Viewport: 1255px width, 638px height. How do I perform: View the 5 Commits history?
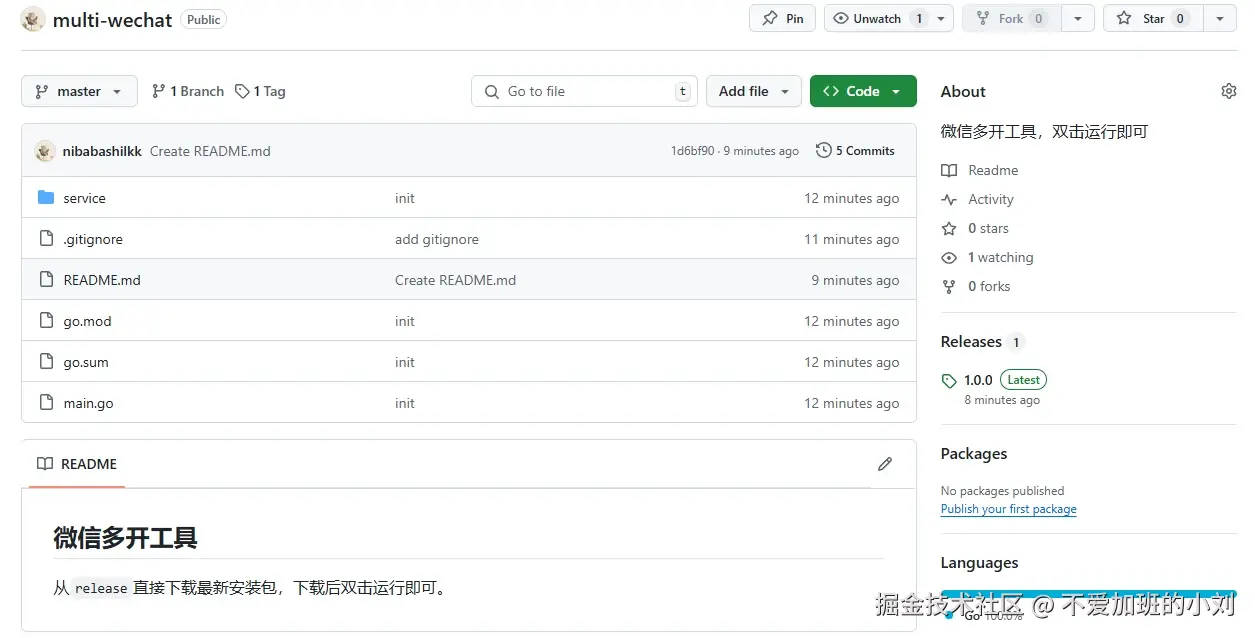click(856, 151)
